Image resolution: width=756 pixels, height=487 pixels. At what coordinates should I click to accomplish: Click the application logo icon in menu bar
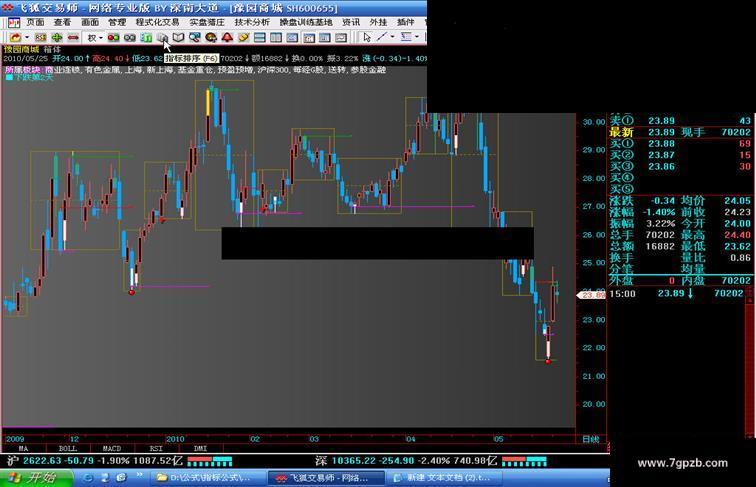click(14, 22)
